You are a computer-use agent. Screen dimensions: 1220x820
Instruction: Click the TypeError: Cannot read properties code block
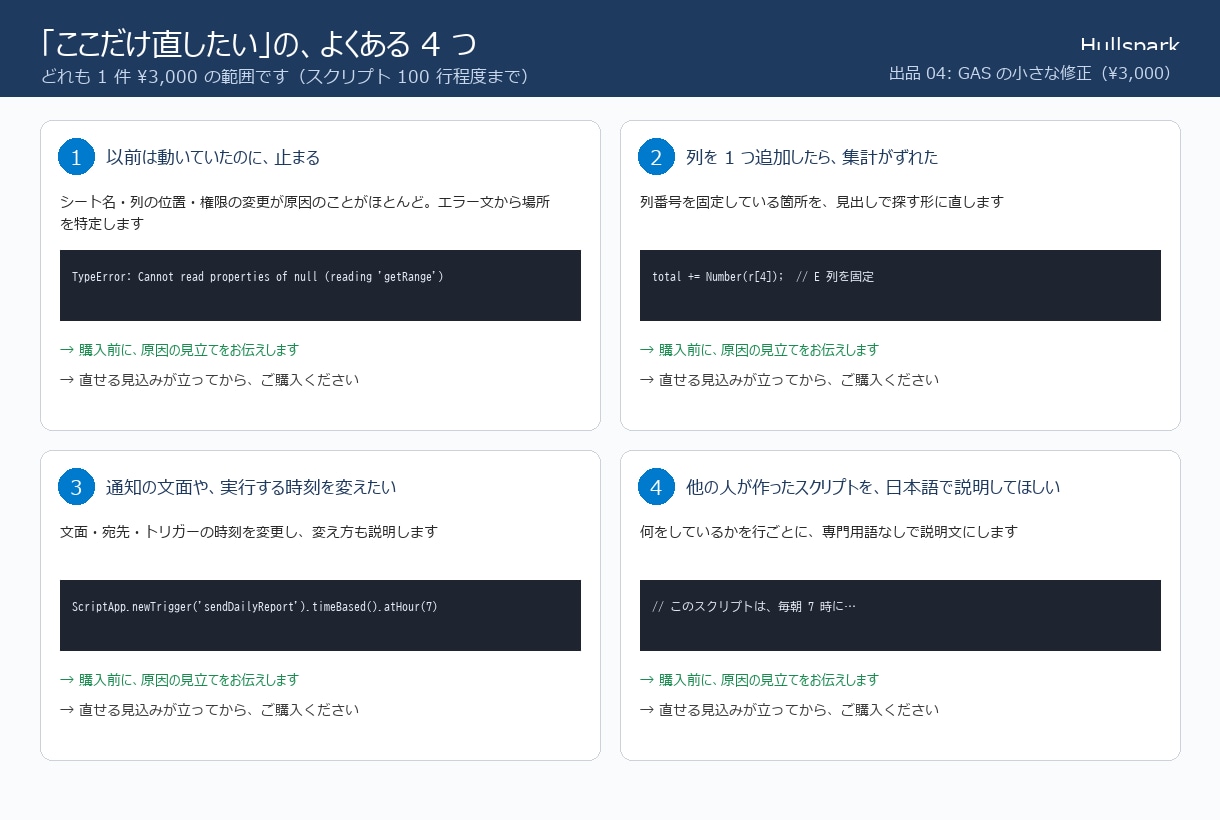(320, 285)
